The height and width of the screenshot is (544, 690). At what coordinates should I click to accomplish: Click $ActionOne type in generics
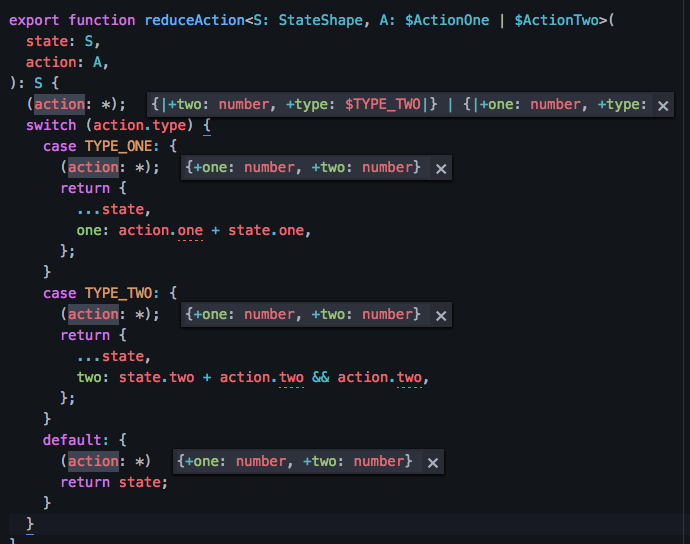point(447,20)
